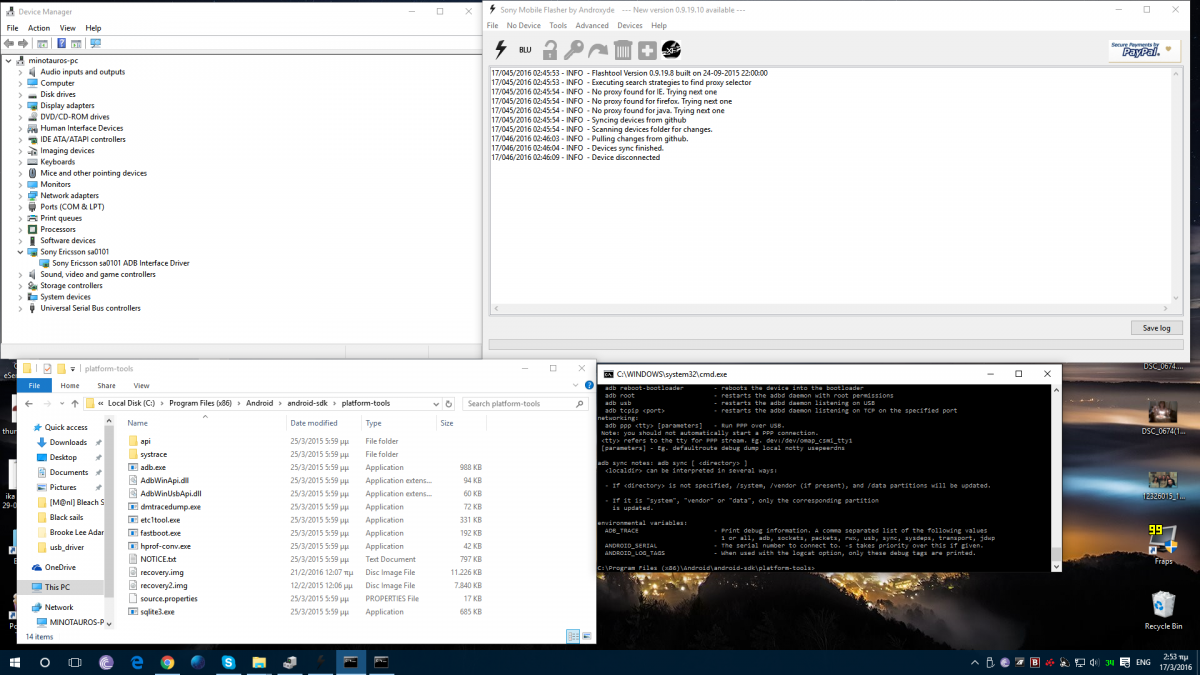The height and width of the screenshot is (675, 1200).
Task: Click Save log in Flashtool
Action: (x=1156, y=328)
